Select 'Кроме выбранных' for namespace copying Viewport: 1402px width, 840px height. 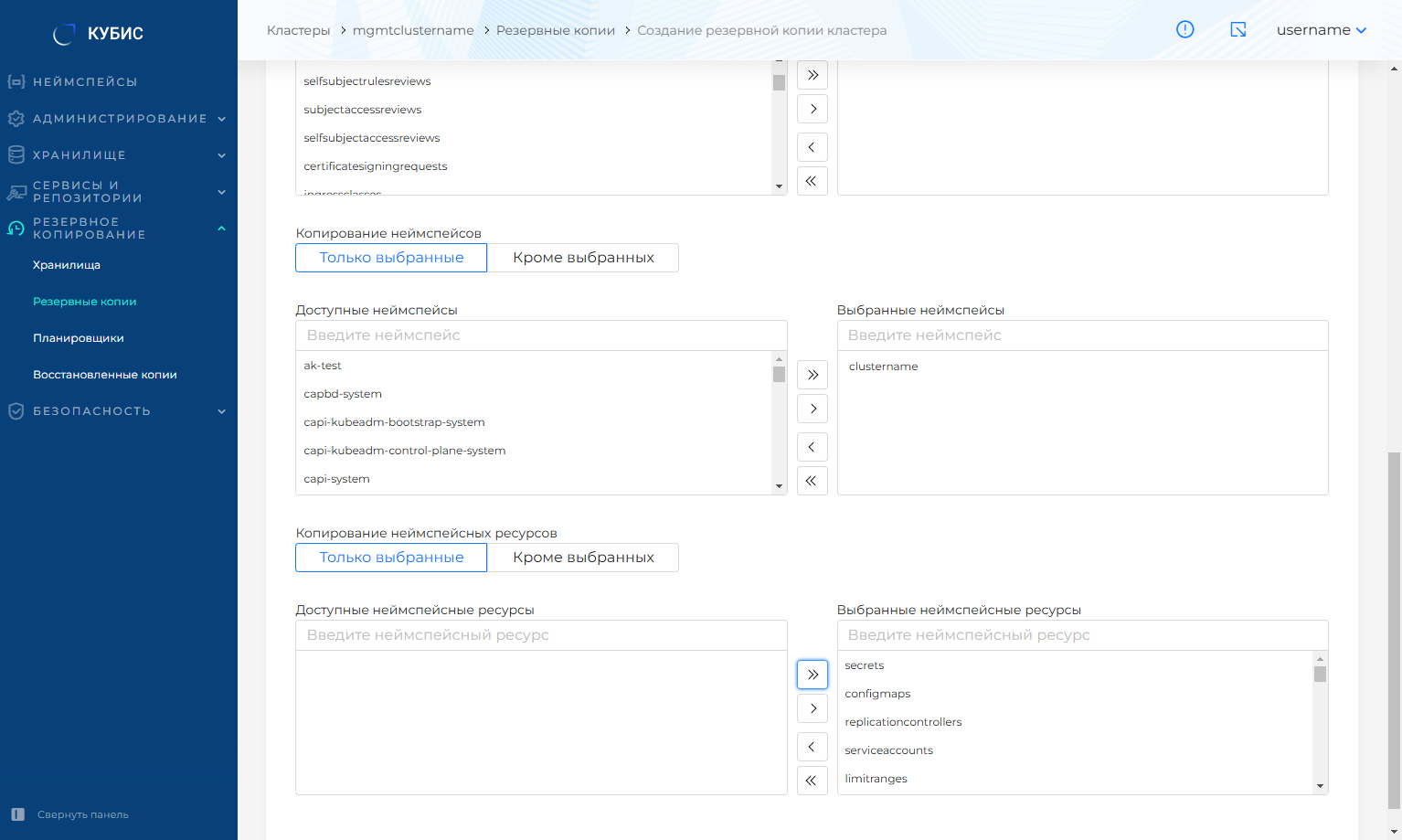[583, 258]
